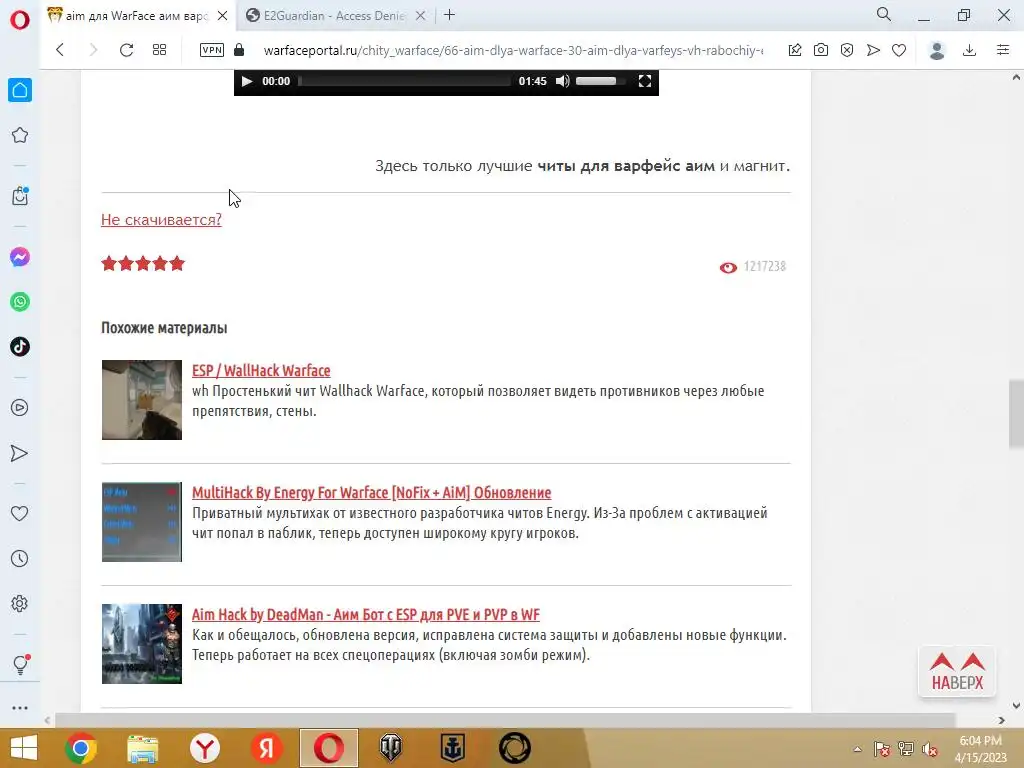Open the Easy Setup sliders icon

coord(1003,50)
